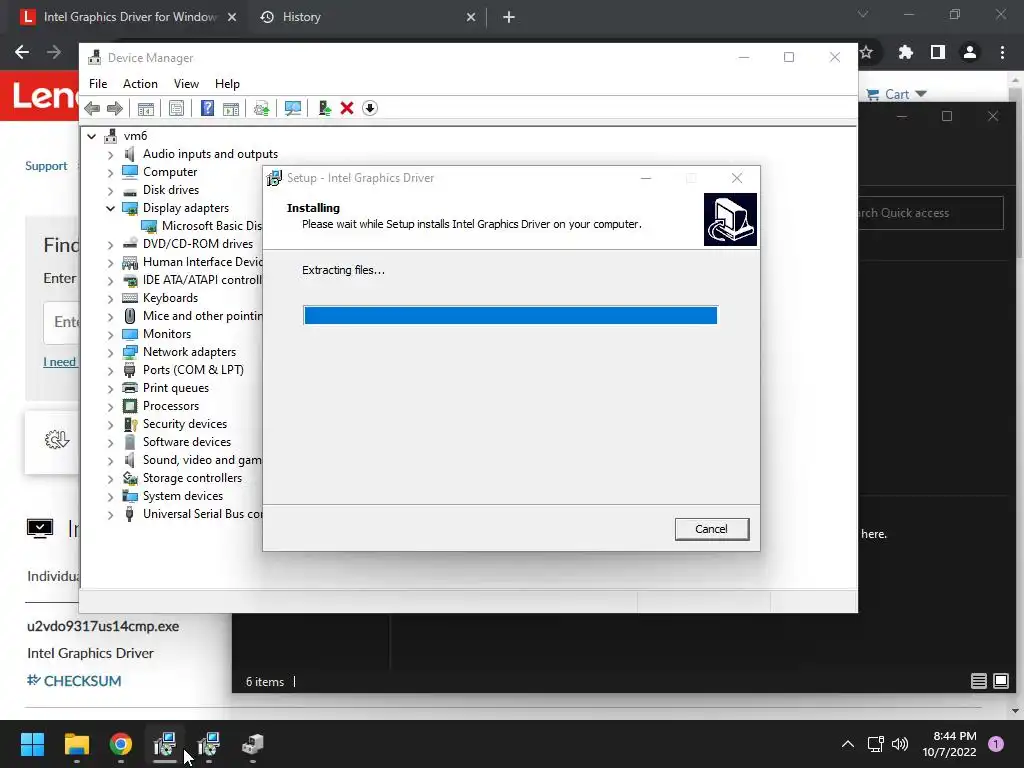Viewport: 1024px width, 768px height.
Task: Open the File menu in Device Manager
Action: tap(98, 84)
